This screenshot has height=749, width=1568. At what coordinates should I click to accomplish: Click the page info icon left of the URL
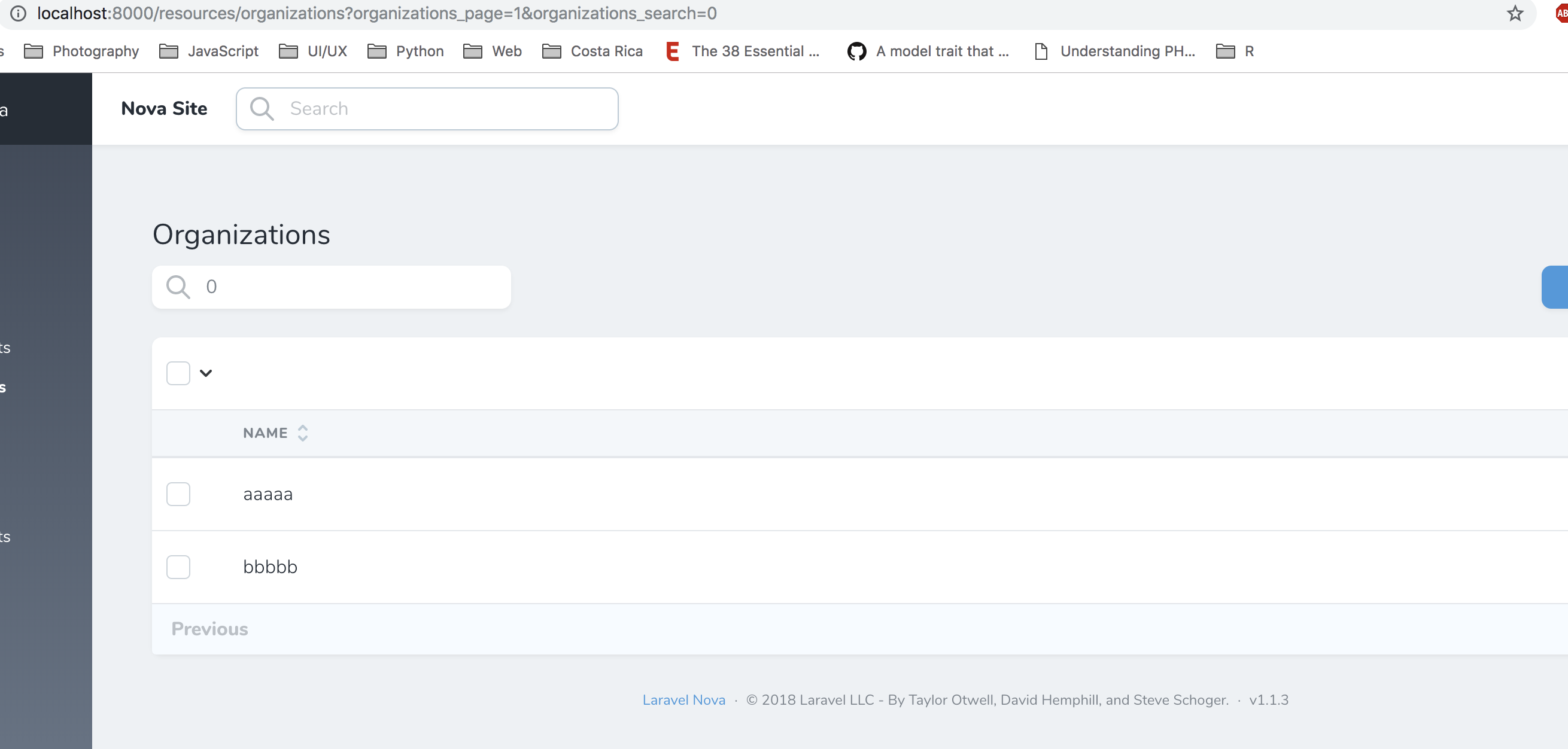17,13
